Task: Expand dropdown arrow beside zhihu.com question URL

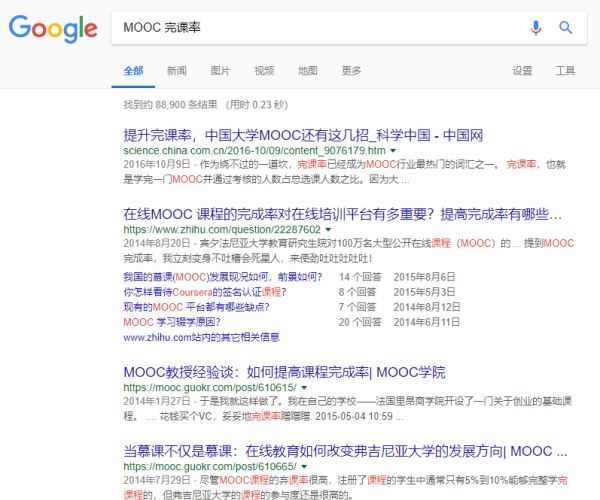Action: pyautogui.click(x=328, y=230)
